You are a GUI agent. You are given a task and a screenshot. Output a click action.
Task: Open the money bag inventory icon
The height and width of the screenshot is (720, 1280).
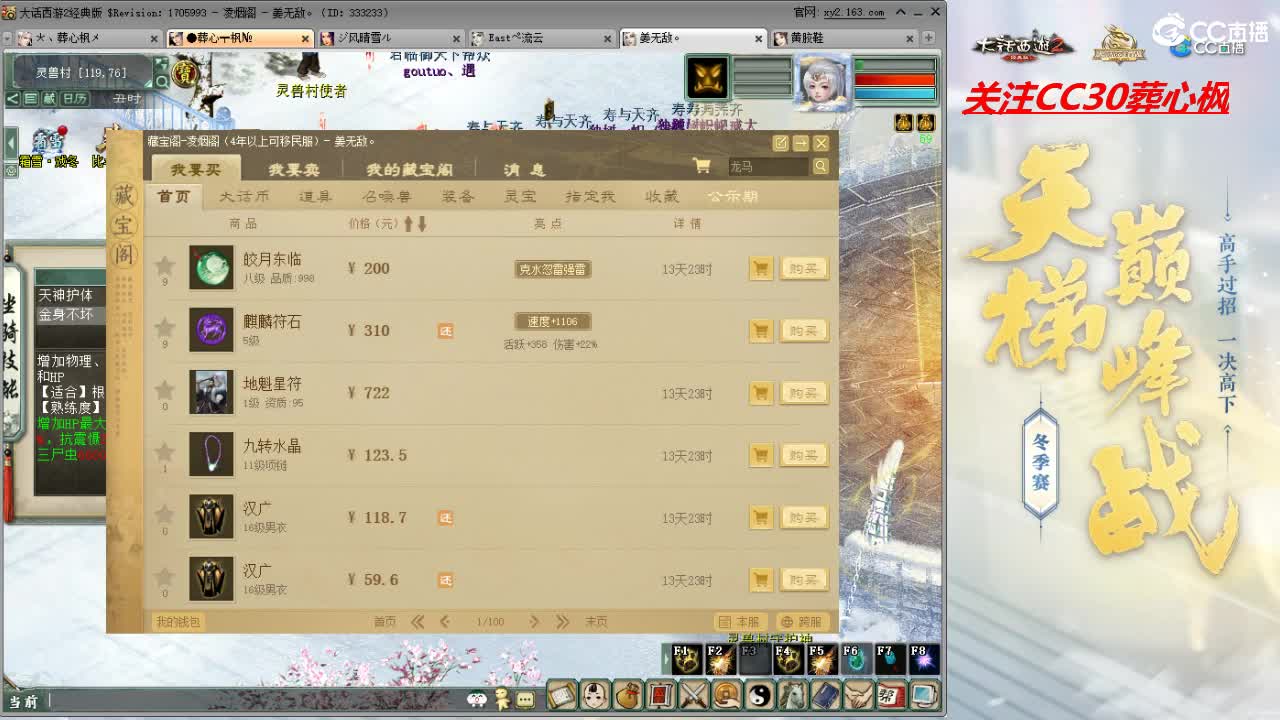point(628,694)
